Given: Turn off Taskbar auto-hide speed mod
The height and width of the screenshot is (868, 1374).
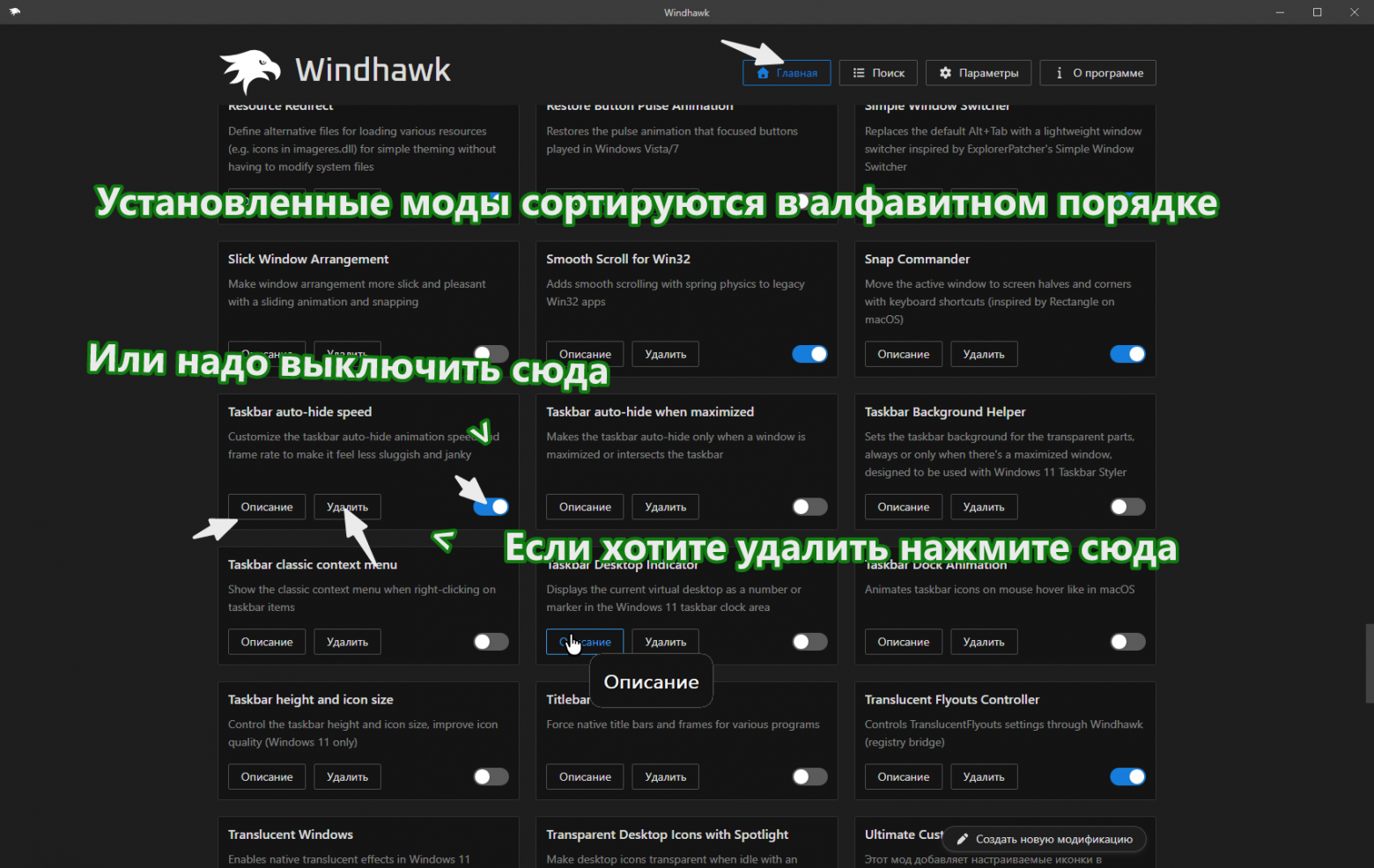Looking at the screenshot, I should [491, 507].
